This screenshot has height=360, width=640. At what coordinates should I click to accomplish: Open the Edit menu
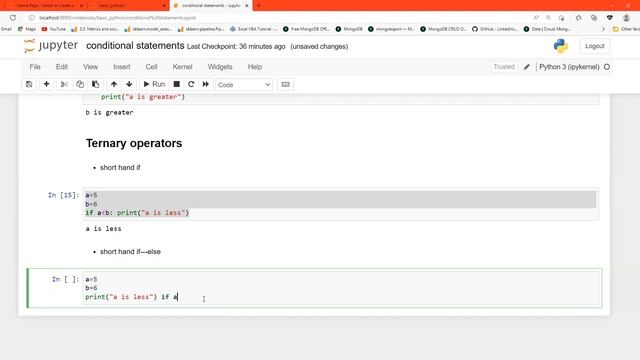coord(62,67)
